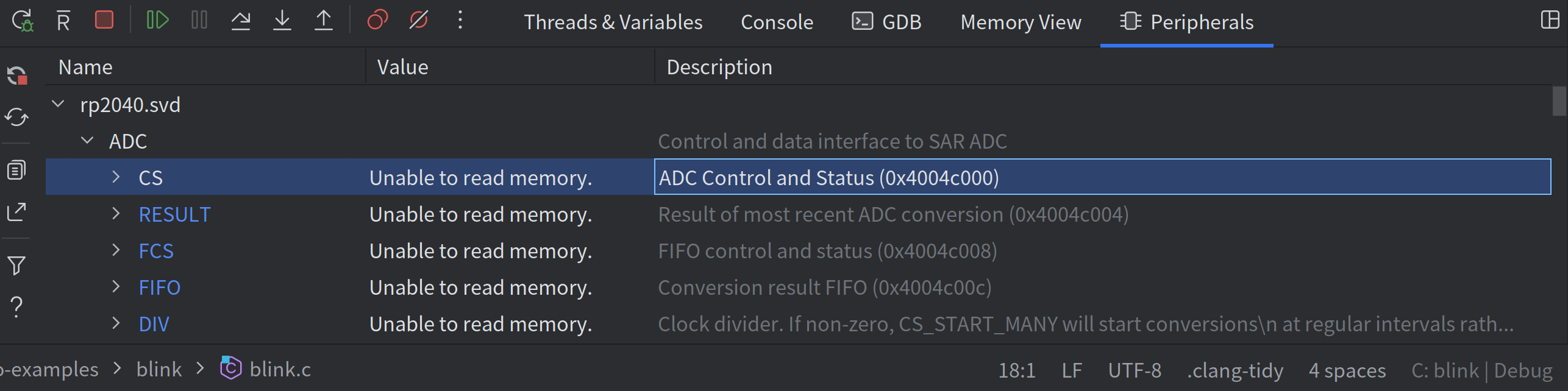Screen dimensions: 1568x391
Task: Click the filter peripherals icon
Action: (x=16, y=265)
